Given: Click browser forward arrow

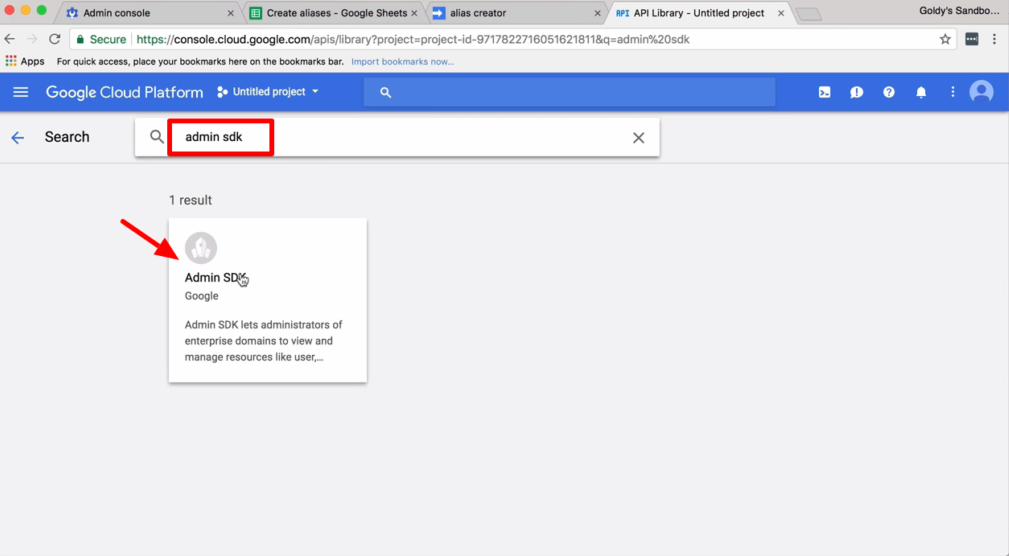Looking at the screenshot, I should (32, 39).
